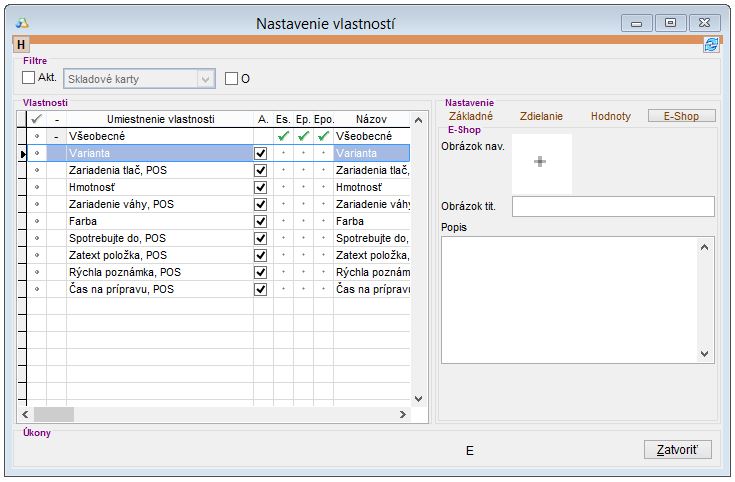The image size is (735, 482).
Task: Click the green Ep. checkmark in Všeobecné row
Action: click(303, 136)
